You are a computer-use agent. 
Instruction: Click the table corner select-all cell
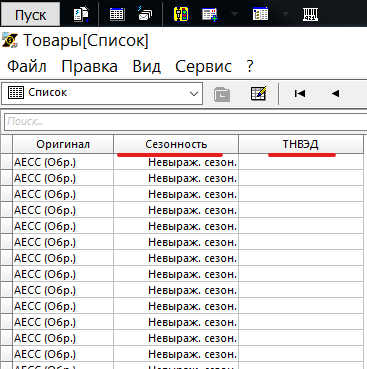point(6,144)
